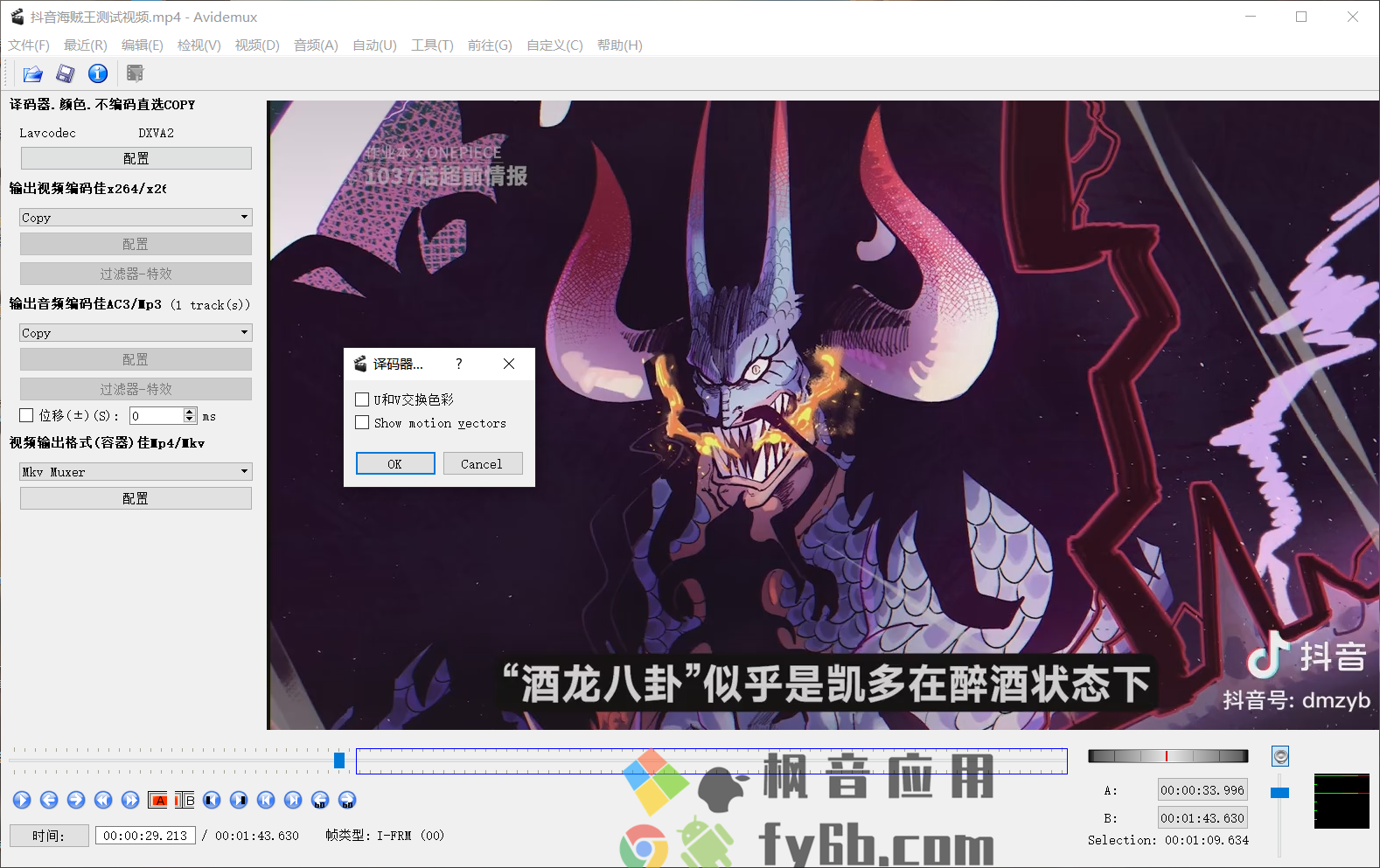Enable the U和V交换色彩 checkbox
This screenshot has width=1380, height=868.
coord(362,399)
